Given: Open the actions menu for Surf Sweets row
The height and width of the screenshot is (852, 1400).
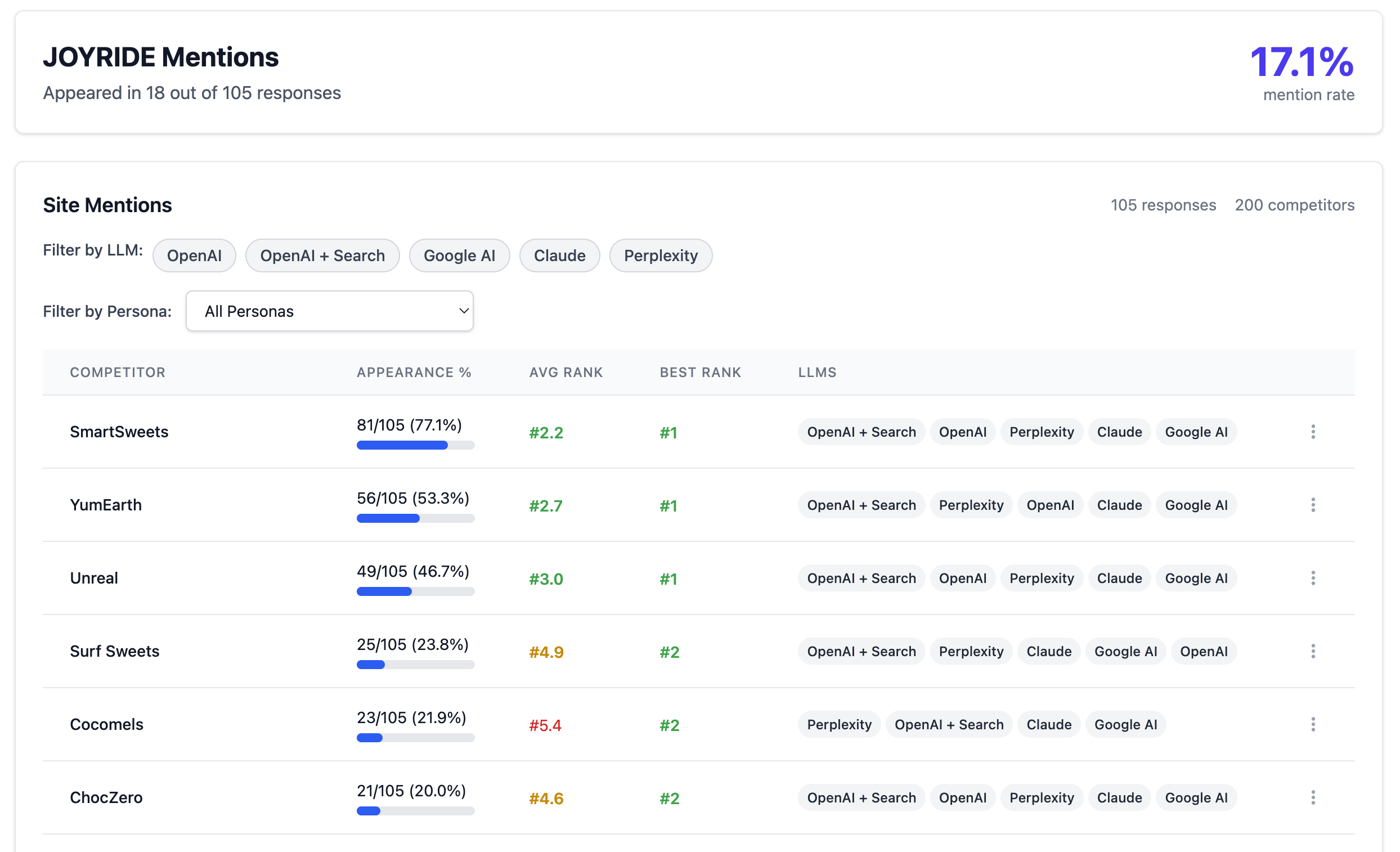Looking at the screenshot, I should [x=1313, y=651].
